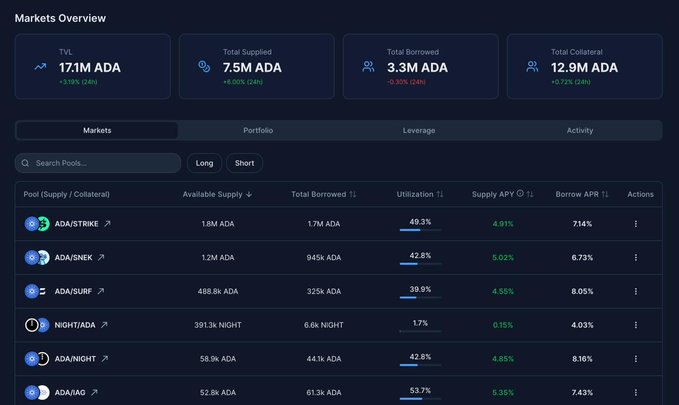Open the ADA/SURF pool external link arrow
The height and width of the screenshot is (405, 679).
pos(100,291)
